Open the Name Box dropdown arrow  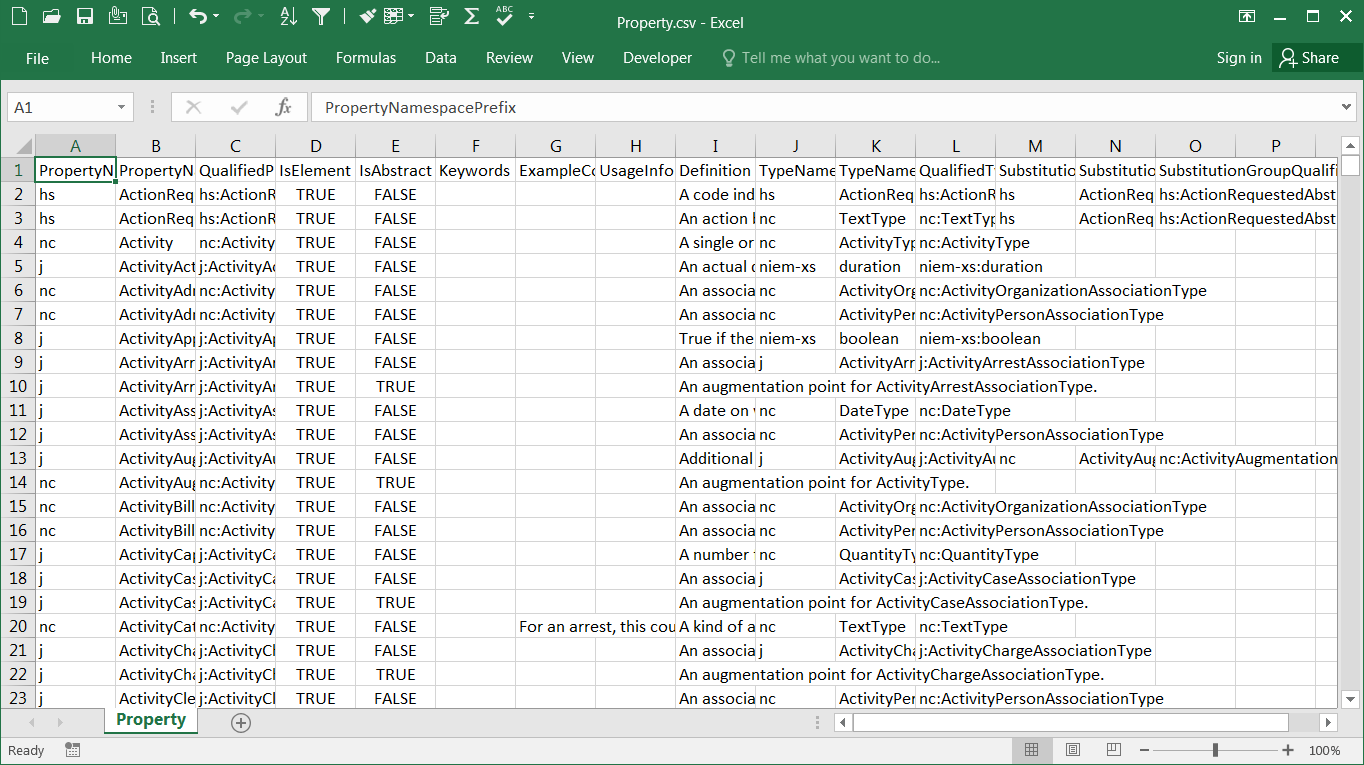122,107
